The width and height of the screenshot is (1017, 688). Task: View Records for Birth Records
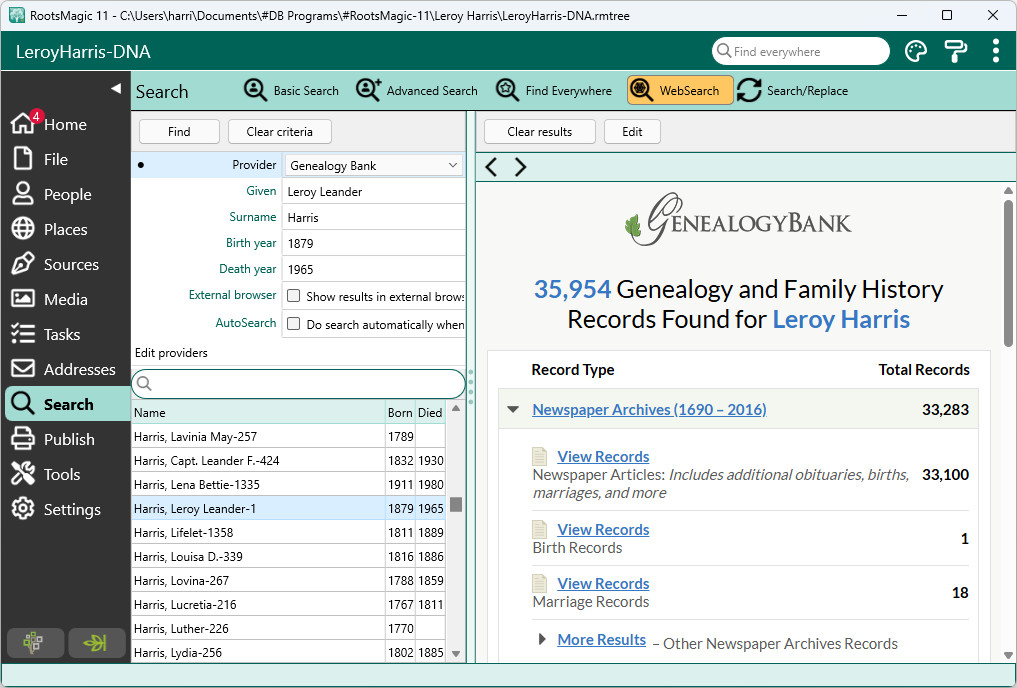tap(603, 529)
